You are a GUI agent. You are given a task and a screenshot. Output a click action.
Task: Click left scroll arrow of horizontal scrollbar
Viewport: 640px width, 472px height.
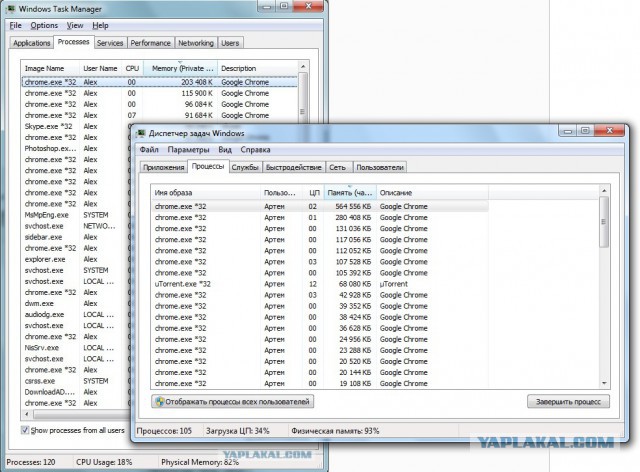[27, 414]
